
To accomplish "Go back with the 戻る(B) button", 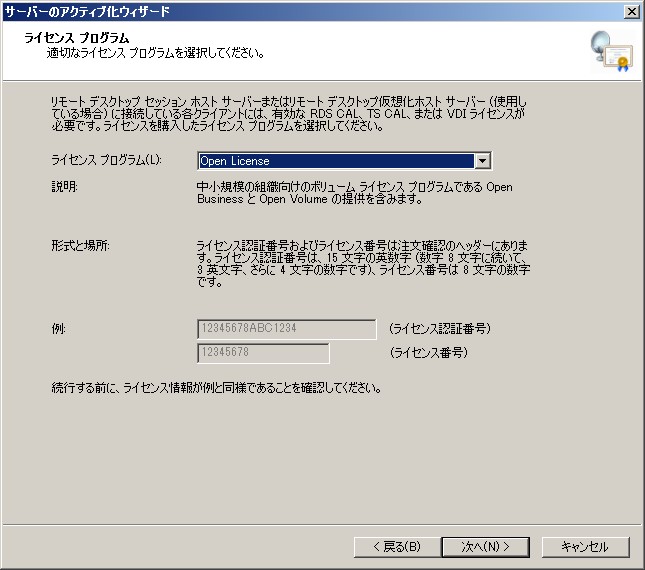I will click(x=396, y=547).
